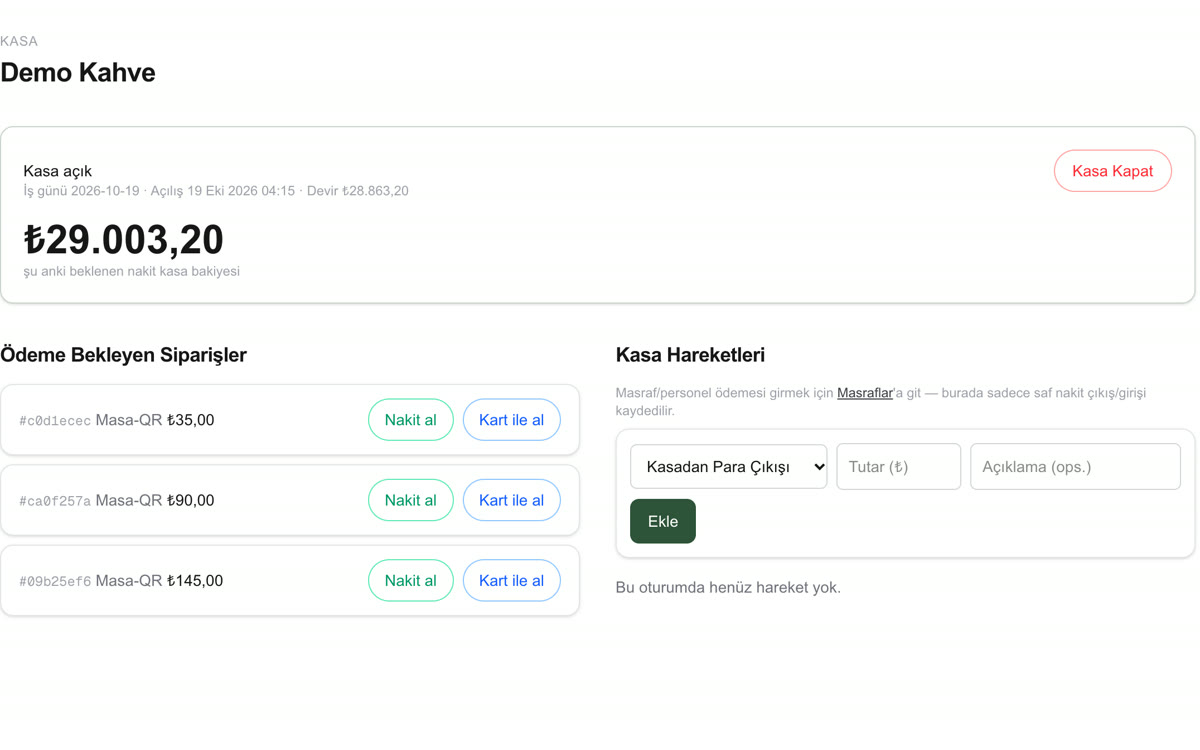This screenshot has height=750, width=1200.
Task: Click the ₺145,00 order amount
Action: point(195,580)
